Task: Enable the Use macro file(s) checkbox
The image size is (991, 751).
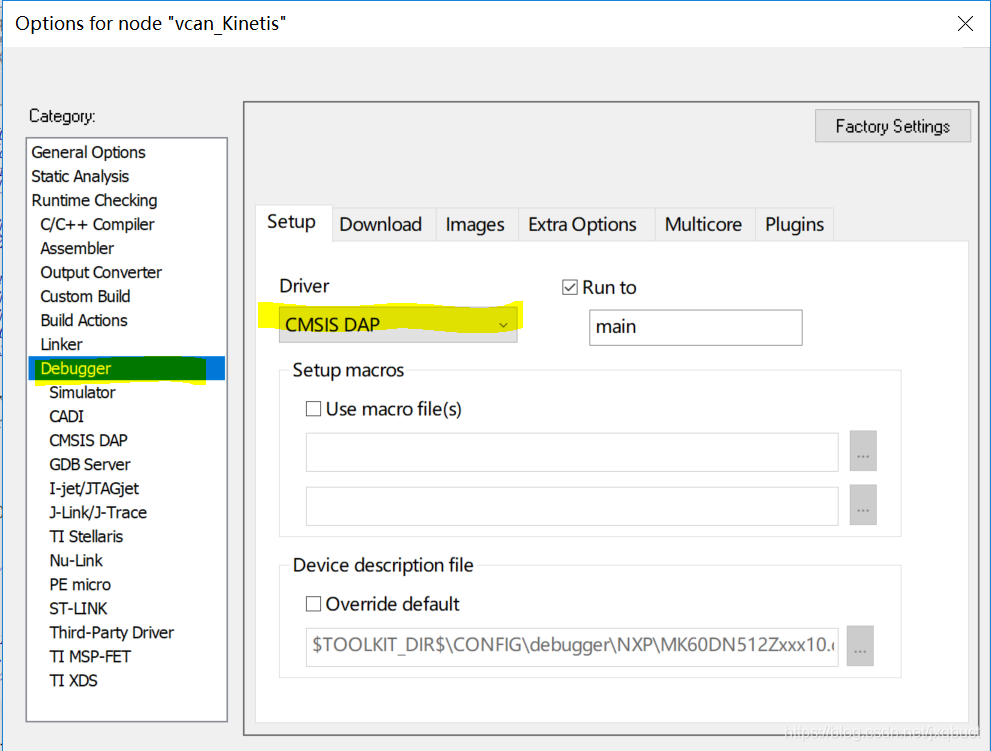Action: (x=313, y=409)
